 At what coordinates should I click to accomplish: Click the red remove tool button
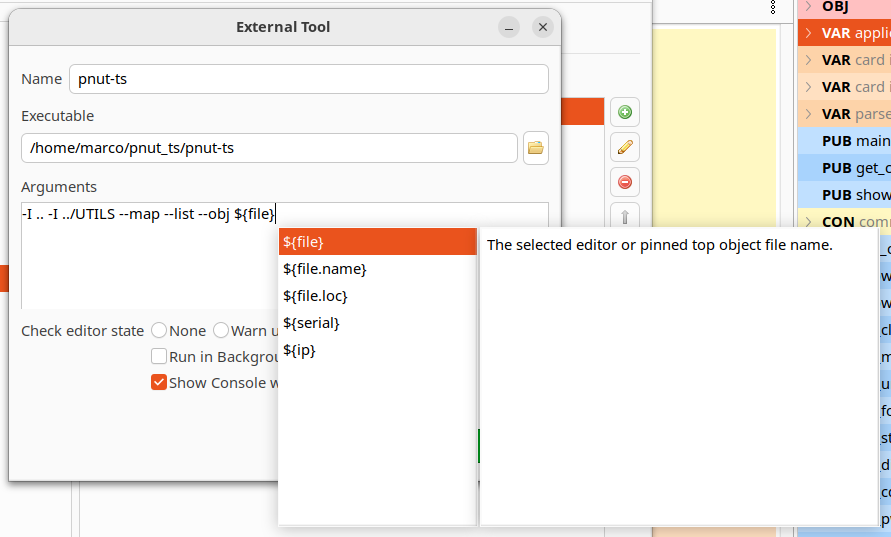pyautogui.click(x=625, y=182)
